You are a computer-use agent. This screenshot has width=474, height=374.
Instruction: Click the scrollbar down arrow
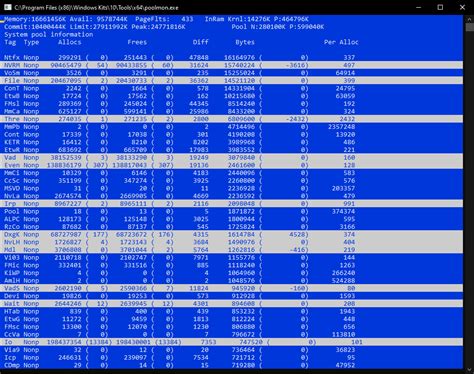468,369
